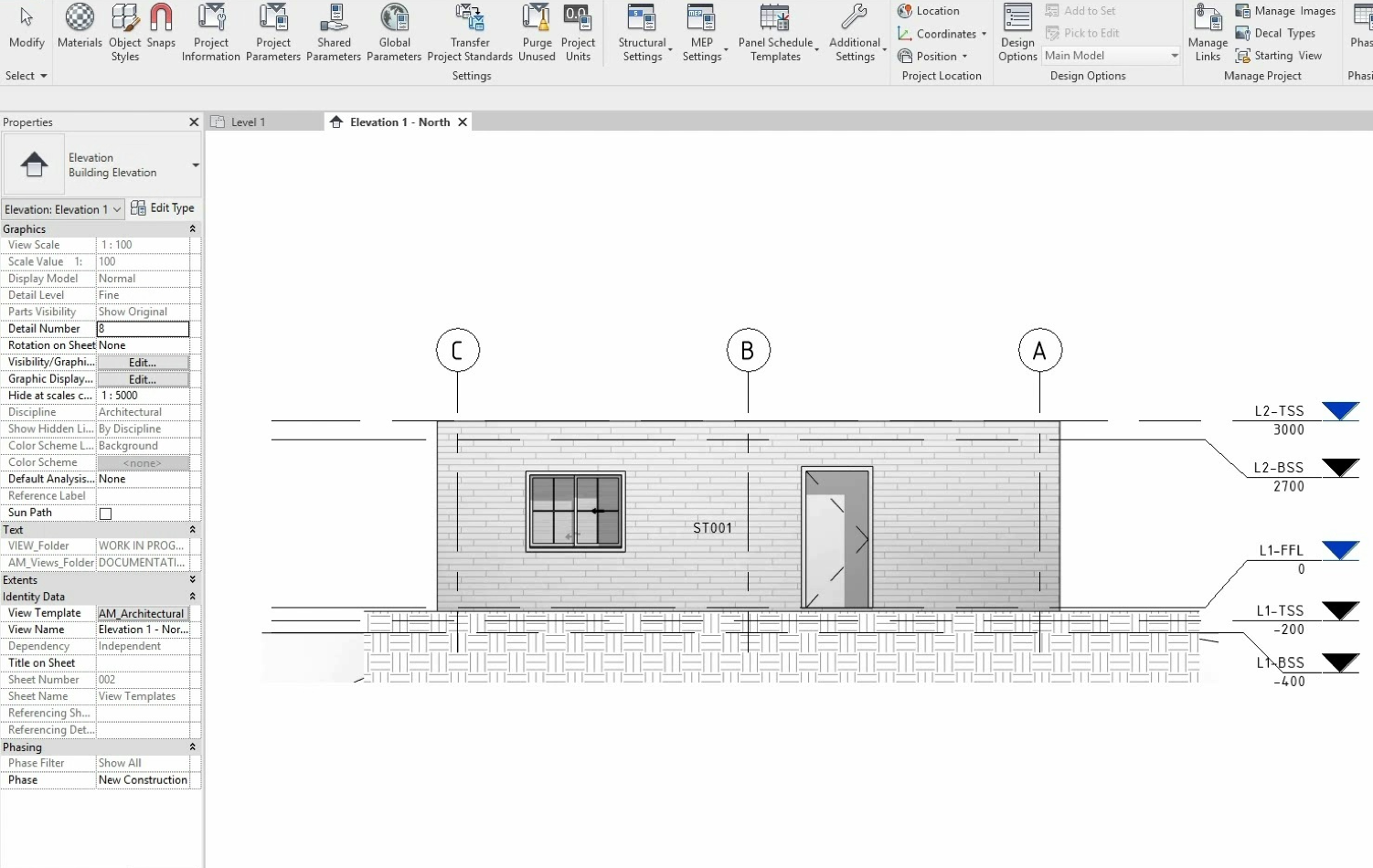Open Global Parameters dialog
Image resolution: width=1373 pixels, height=868 pixels.
click(394, 32)
